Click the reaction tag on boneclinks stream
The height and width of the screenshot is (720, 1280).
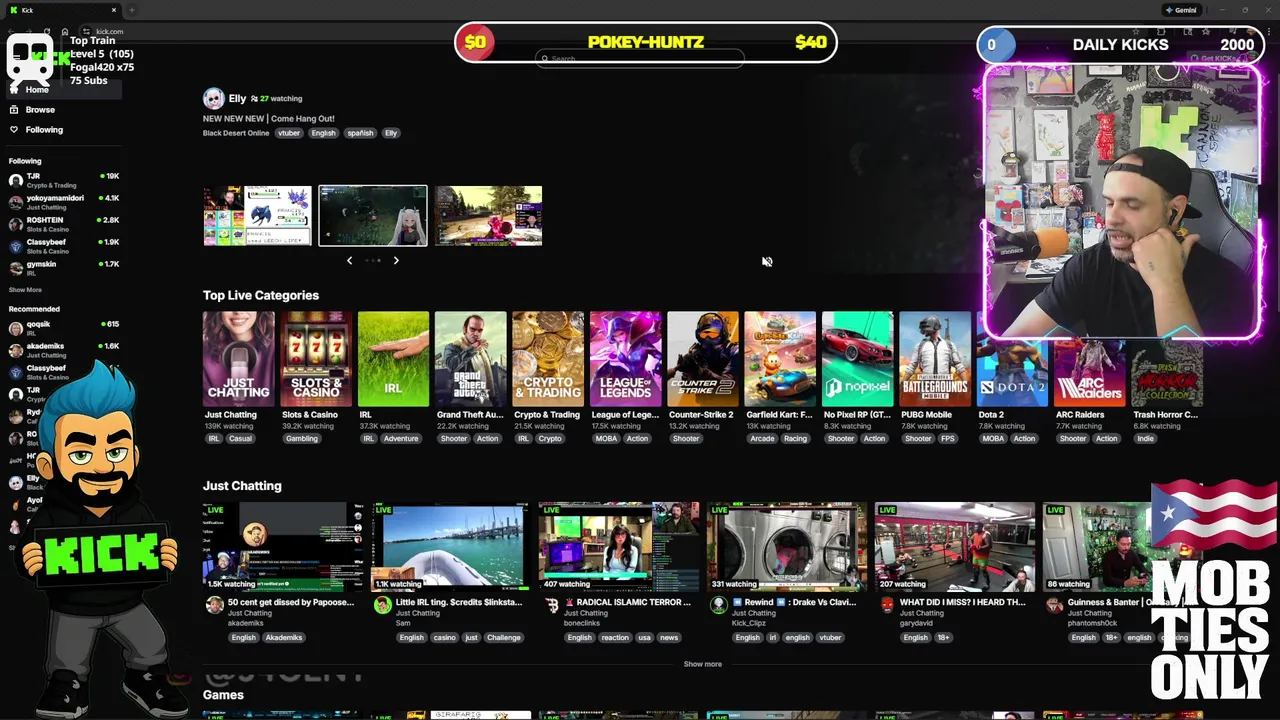(615, 638)
